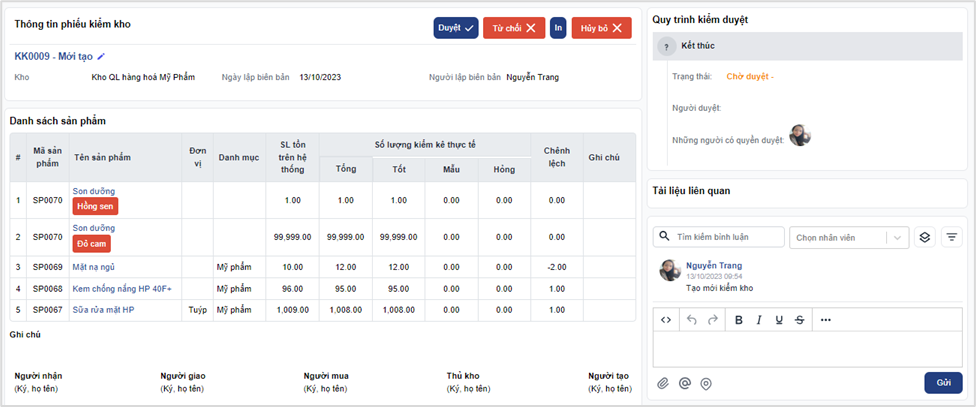Click the attachment paperclip icon
The height and width of the screenshot is (407, 976).
tap(662, 383)
